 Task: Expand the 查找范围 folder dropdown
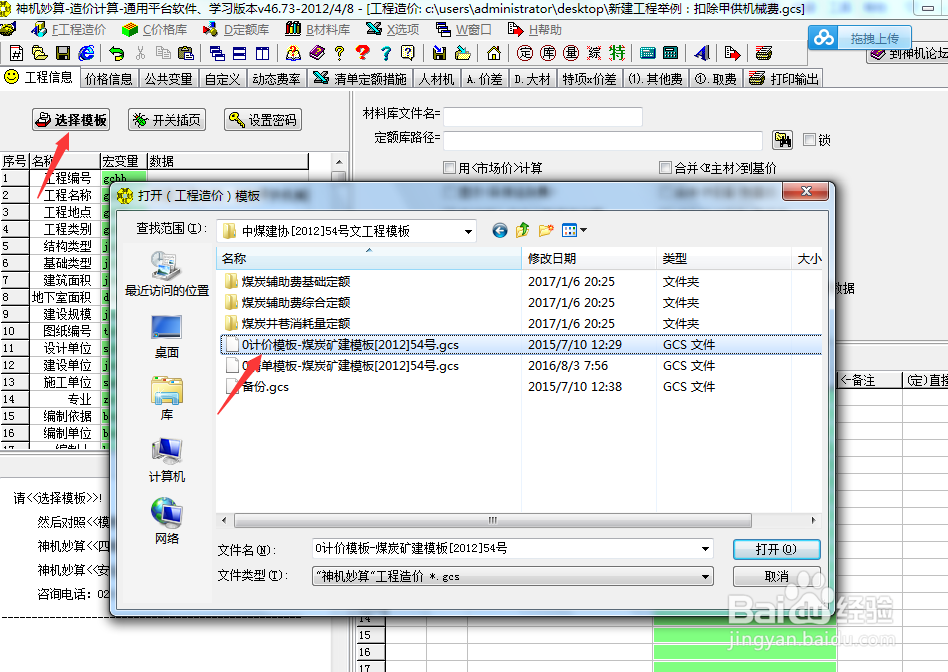468,232
